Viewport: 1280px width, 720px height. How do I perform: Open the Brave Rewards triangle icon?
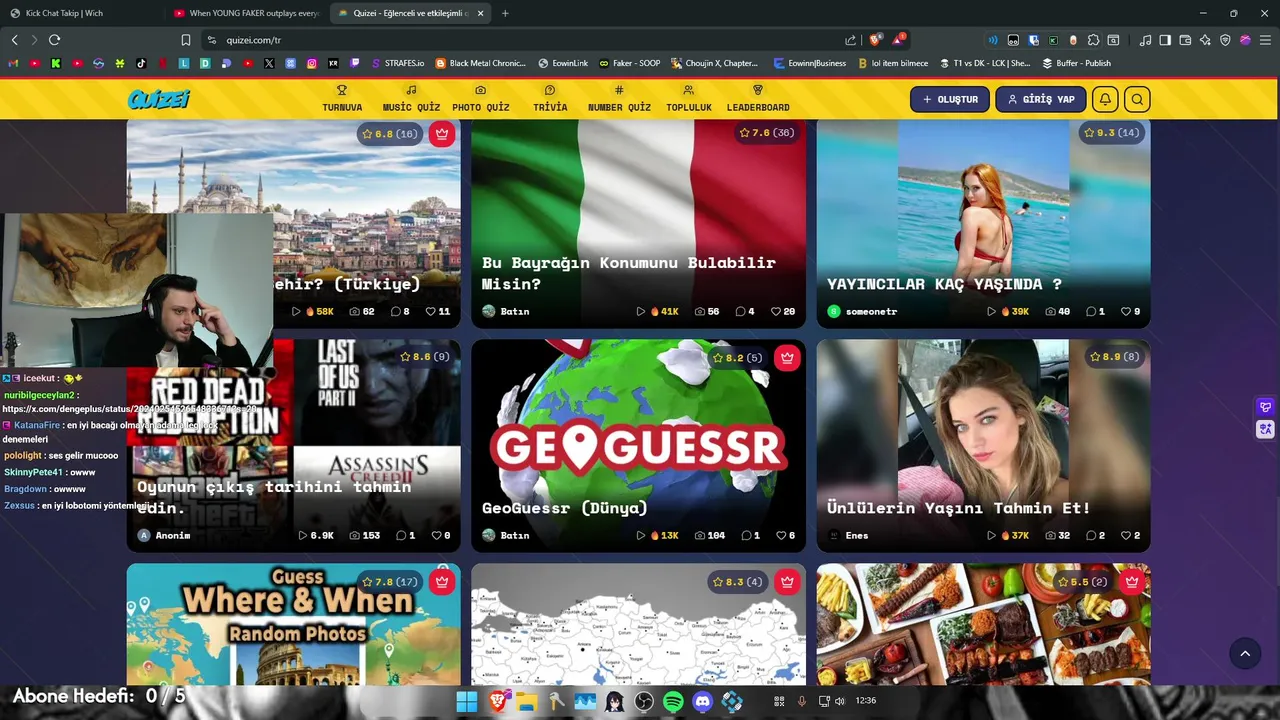click(899, 40)
